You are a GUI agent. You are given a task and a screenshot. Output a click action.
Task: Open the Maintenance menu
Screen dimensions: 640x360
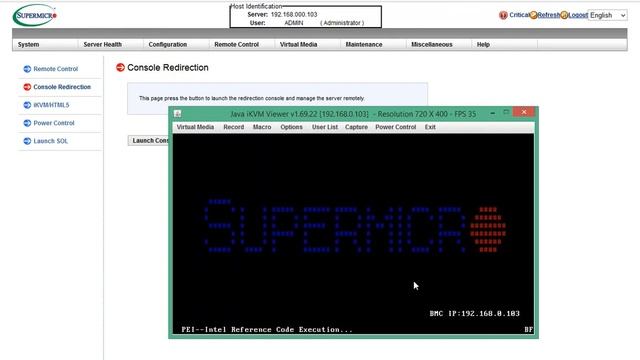[x=364, y=44]
